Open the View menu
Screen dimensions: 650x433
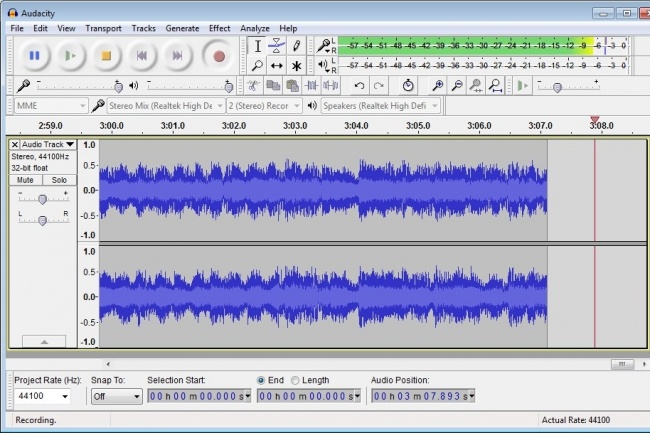coord(66,28)
